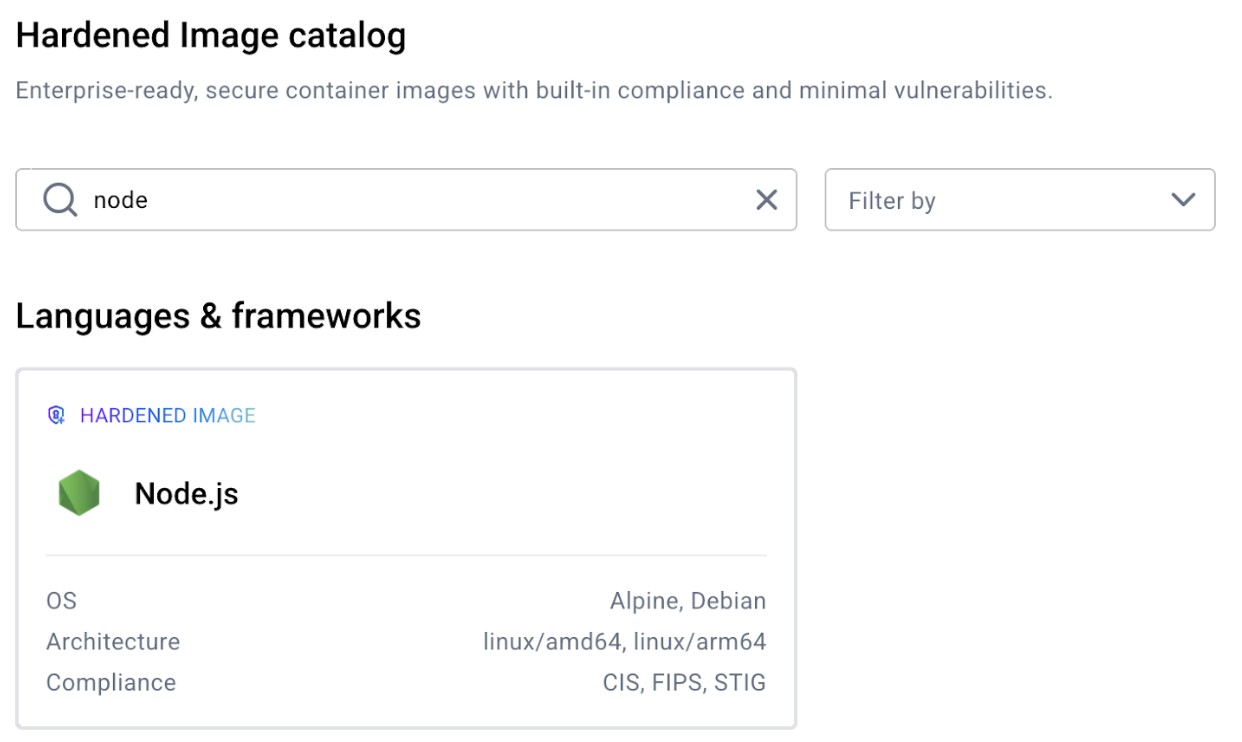The image size is (1242, 742).
Task: Click the Node.js card divider line
Action: (406, 555)
